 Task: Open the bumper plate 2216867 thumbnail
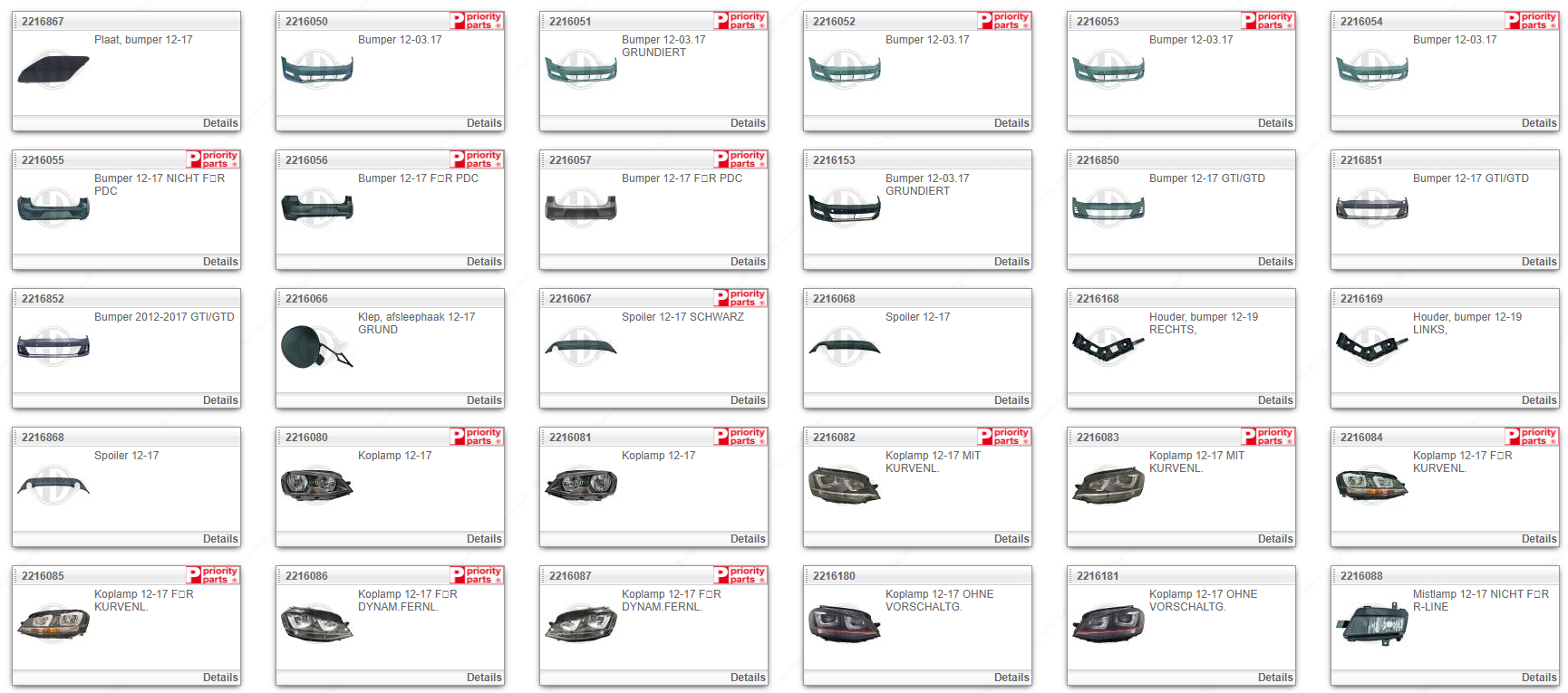point(53,70)
